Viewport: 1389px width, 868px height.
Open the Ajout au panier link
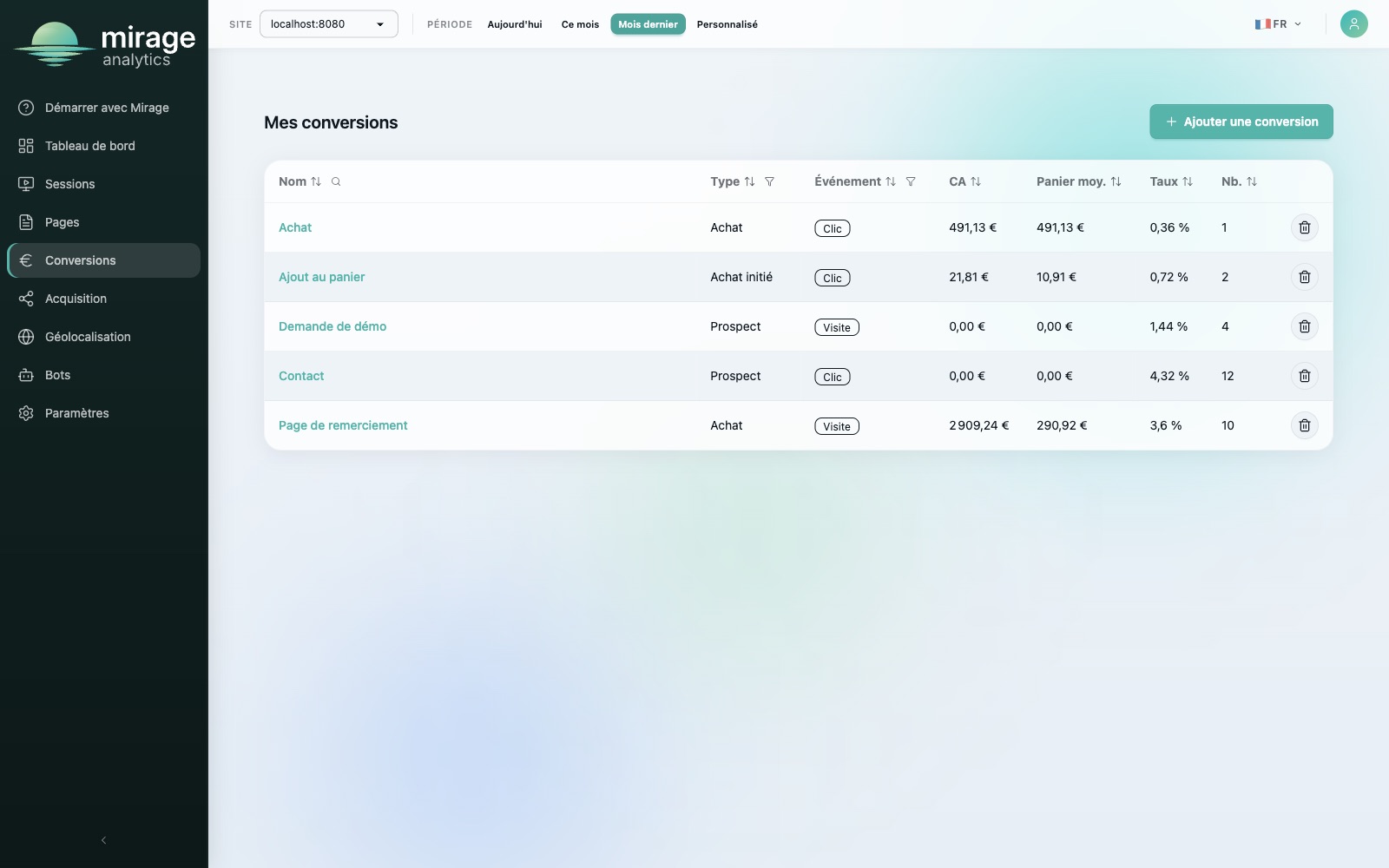321,277
